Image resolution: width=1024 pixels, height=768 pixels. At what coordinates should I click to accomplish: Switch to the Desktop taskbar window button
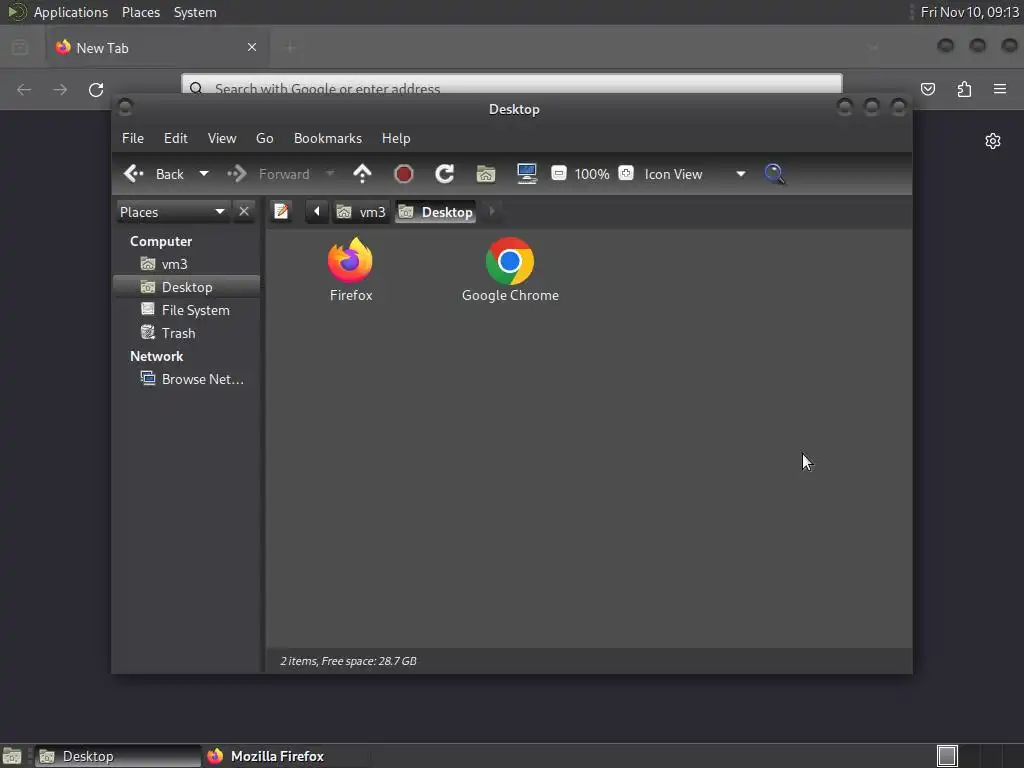pos(118,756)
